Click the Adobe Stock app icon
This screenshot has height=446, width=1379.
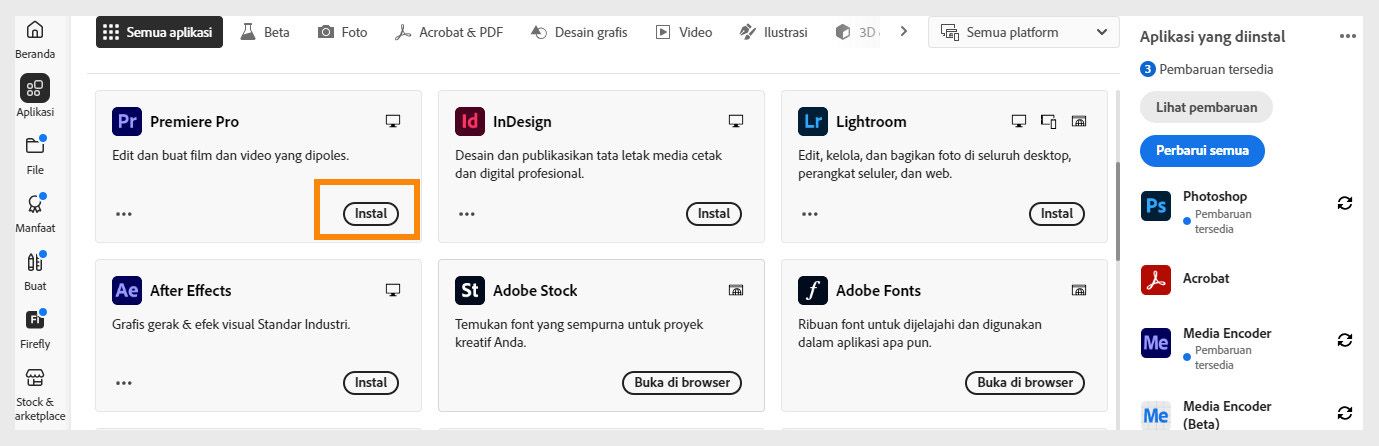pos(469,290)
